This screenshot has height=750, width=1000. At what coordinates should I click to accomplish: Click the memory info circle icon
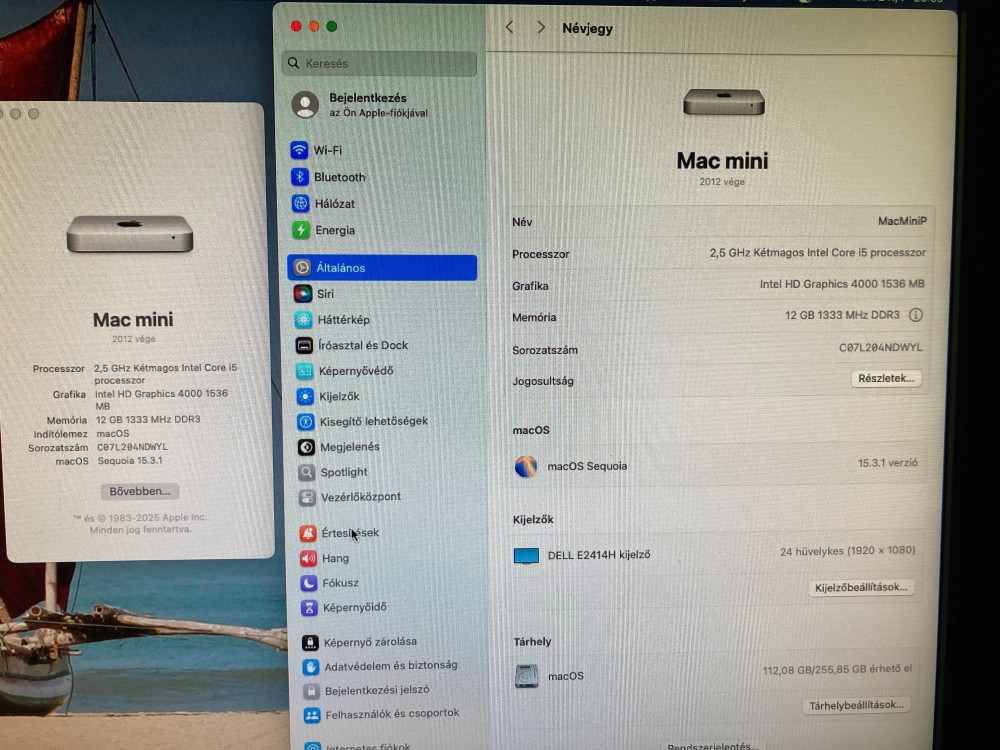point(915,315)
